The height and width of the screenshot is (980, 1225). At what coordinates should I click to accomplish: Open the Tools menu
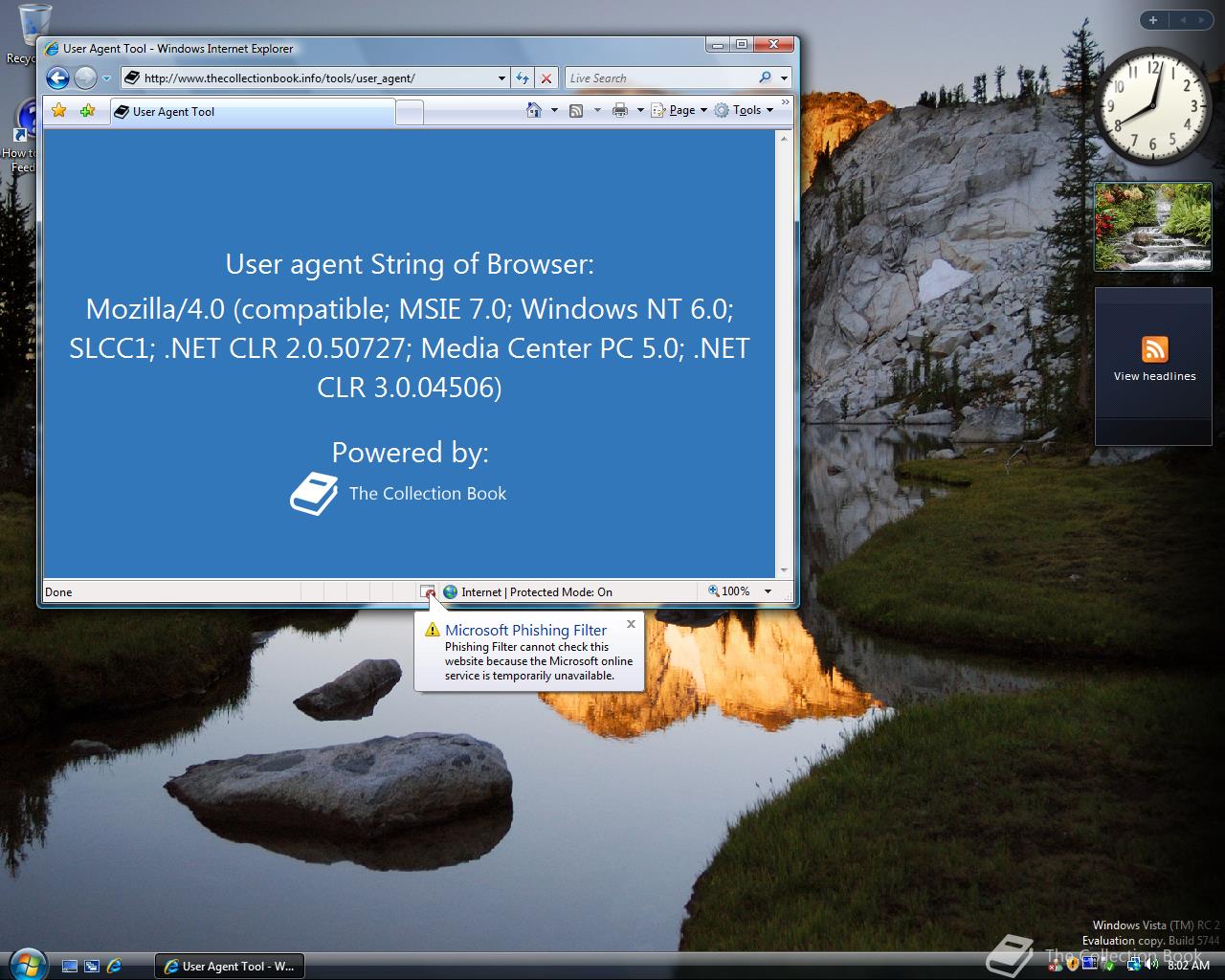tap(744, 111)
